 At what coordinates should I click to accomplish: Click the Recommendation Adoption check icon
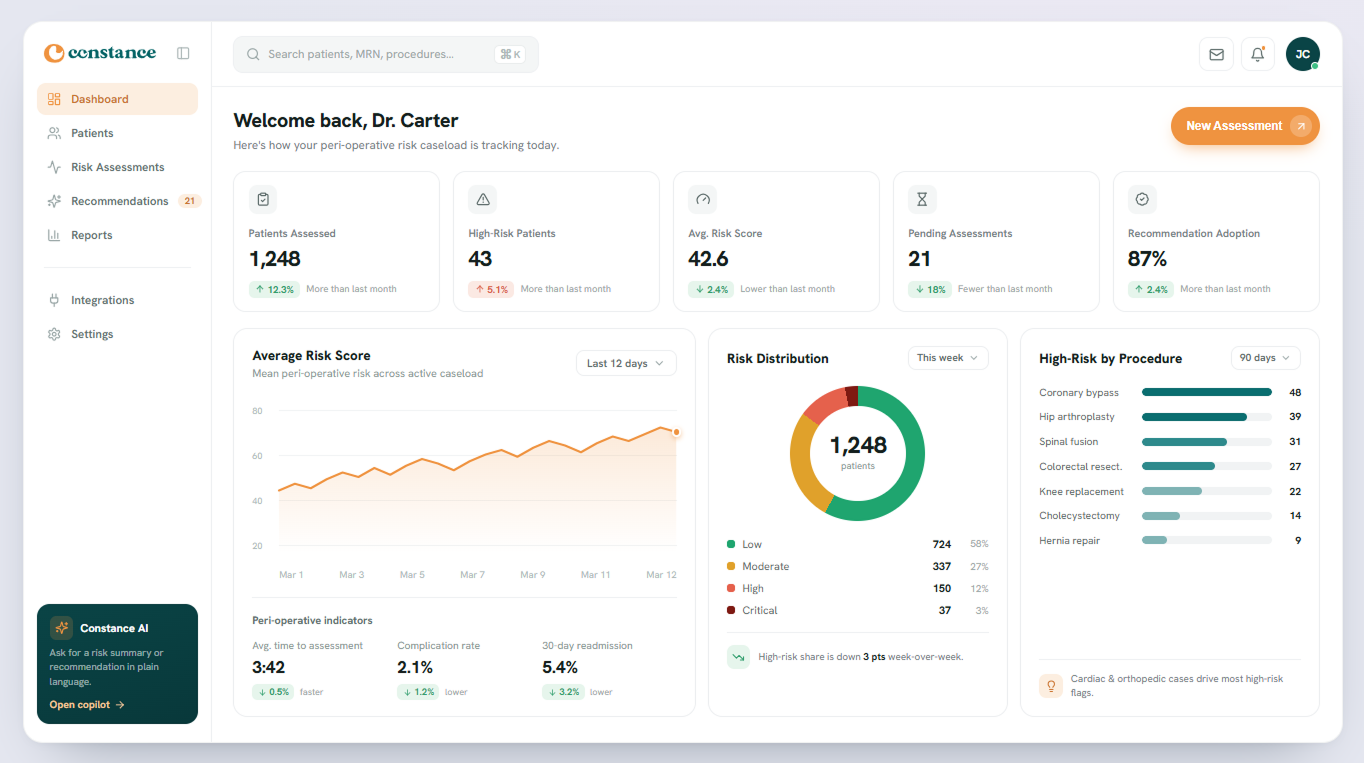pyautogui.click(x=1142, y=199)
